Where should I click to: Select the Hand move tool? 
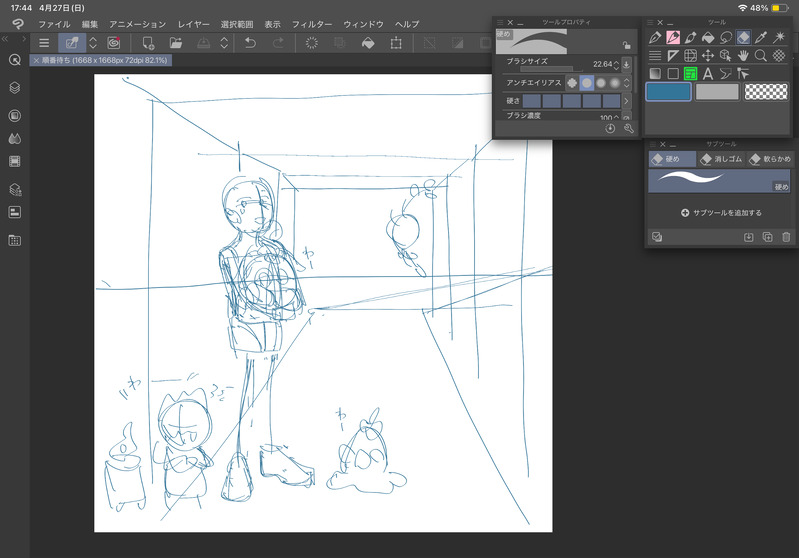pyautogui.click(x=743, y=56)
